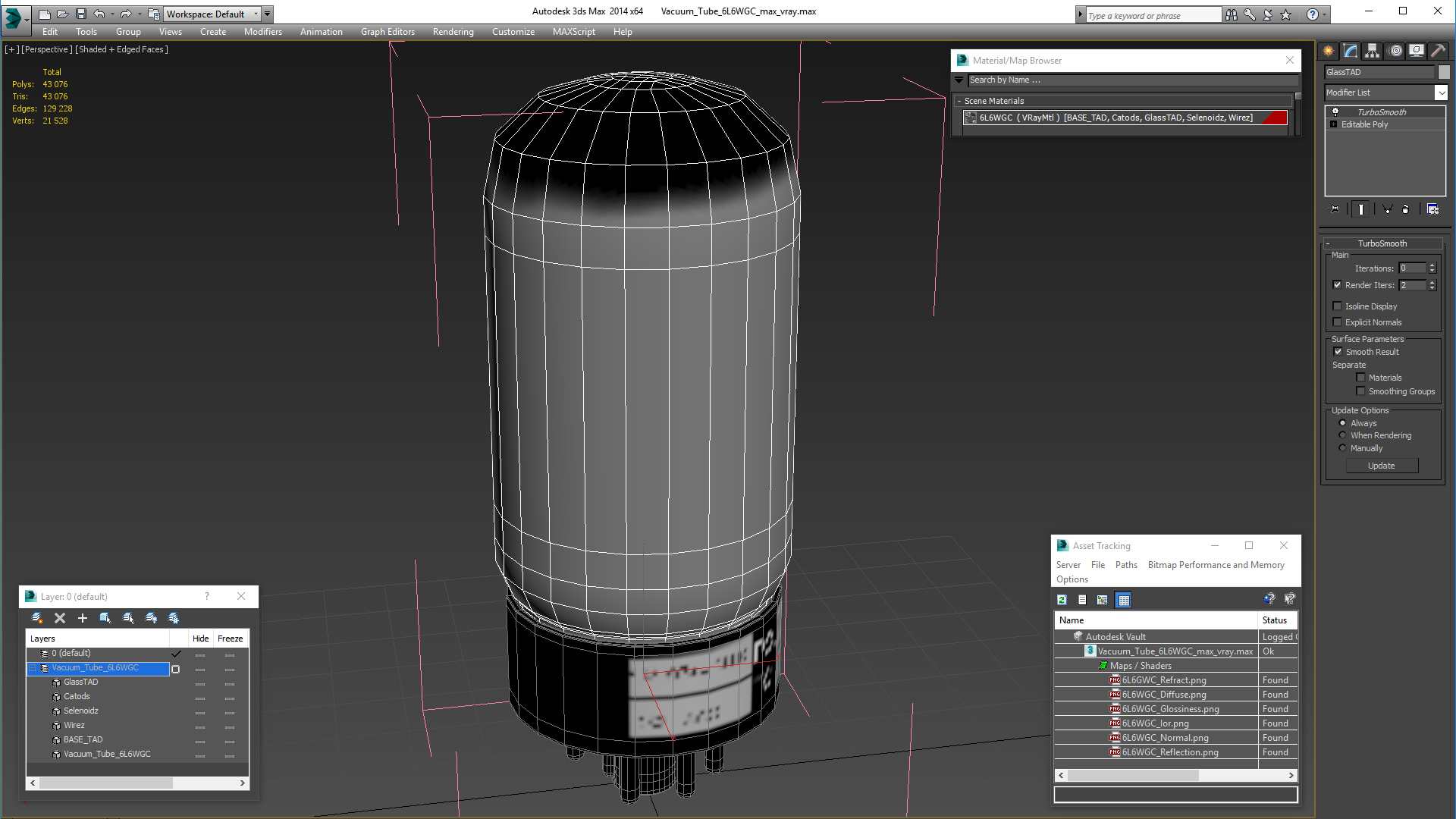This screenshot has width=1456, height=819.
Task: Uncheck the Smooth Result checkbox
Action: (1338, 352)
